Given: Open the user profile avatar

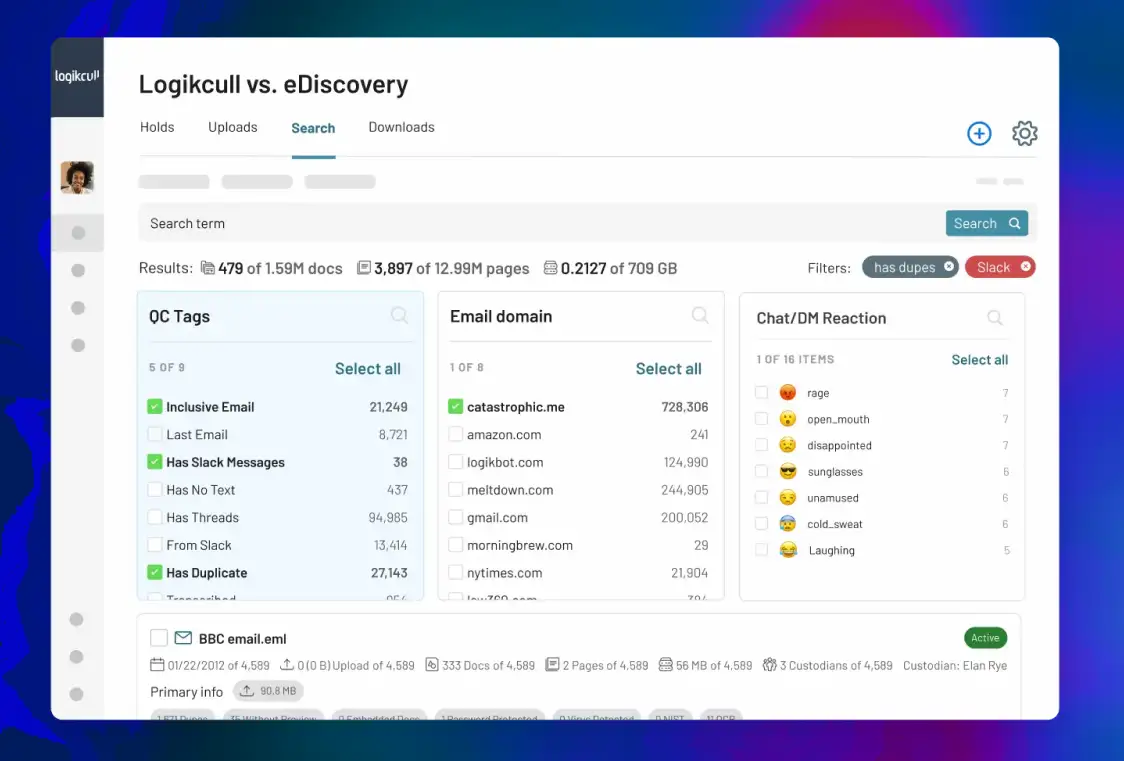Looking at the screenshot, I should click(77, 177).
